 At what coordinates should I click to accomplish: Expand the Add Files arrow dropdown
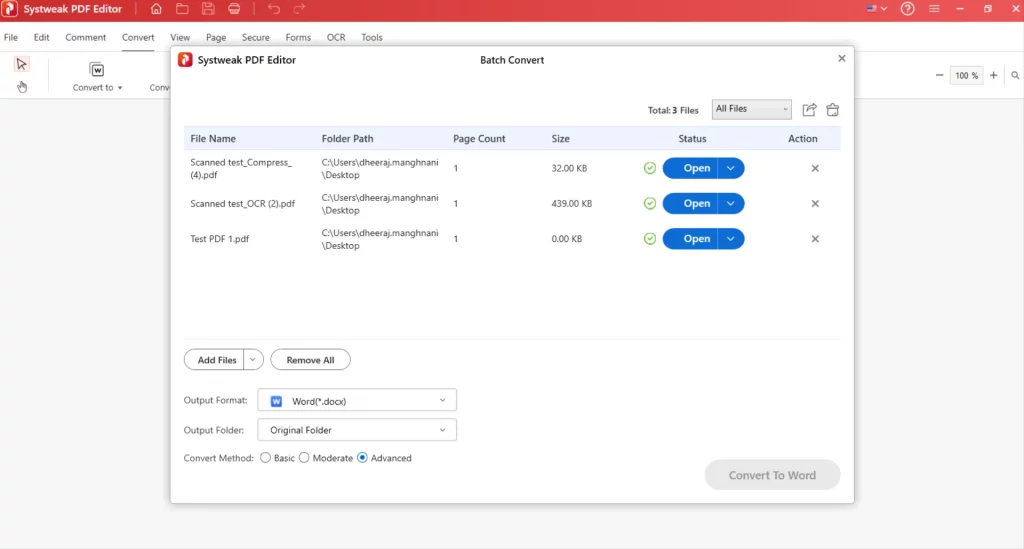pos(253,360)
